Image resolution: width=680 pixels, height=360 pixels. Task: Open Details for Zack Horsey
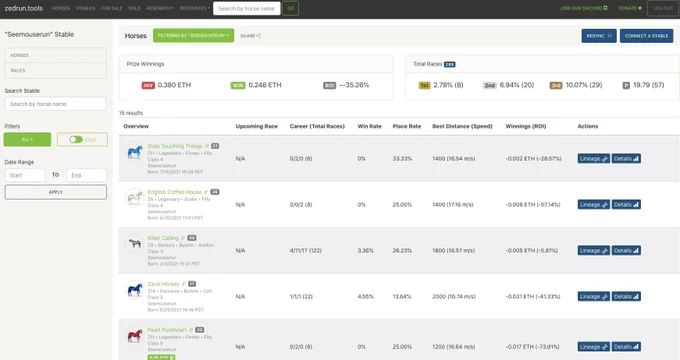pyautogui.click(x=626, y=297)
